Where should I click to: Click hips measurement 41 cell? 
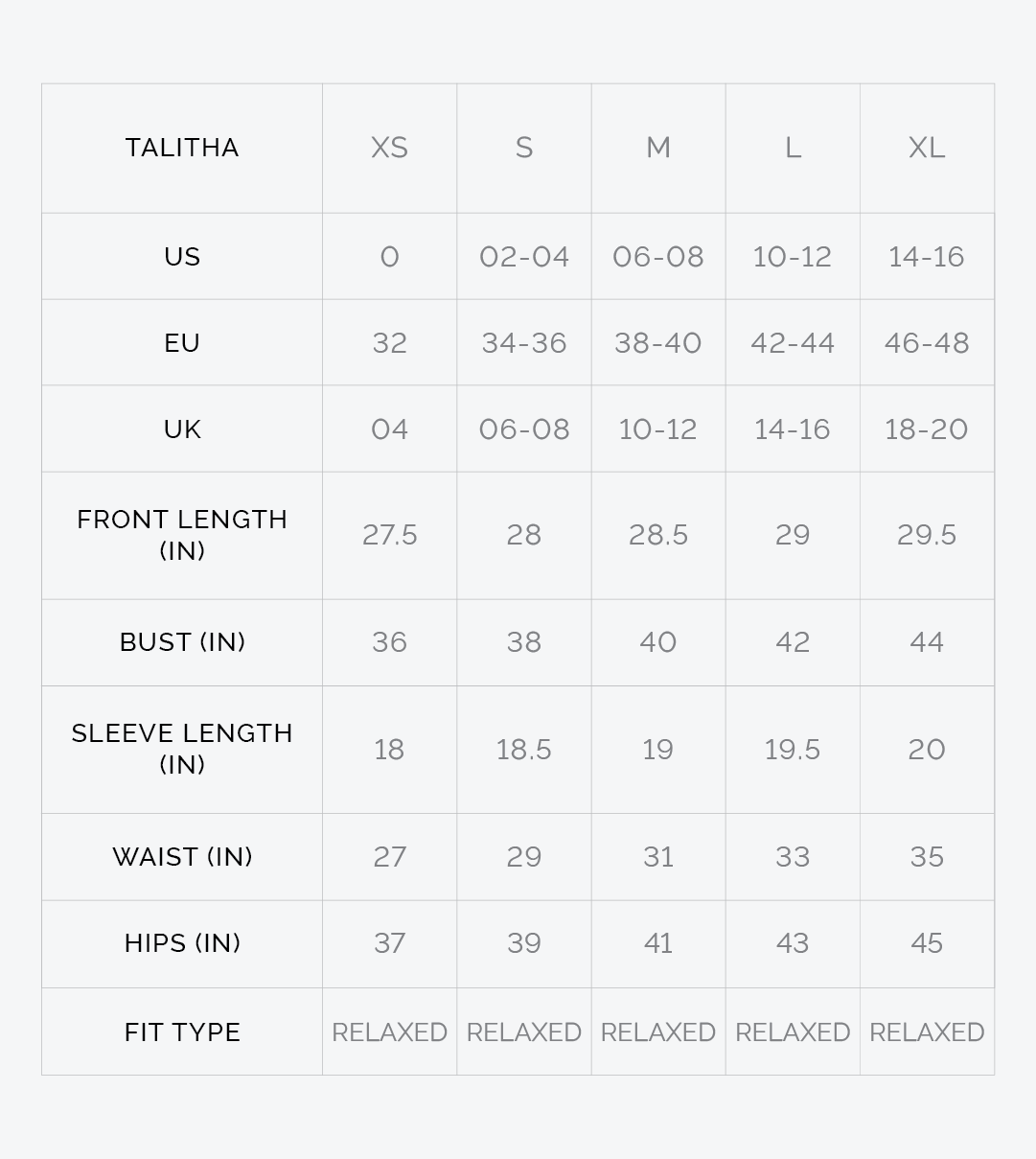pos(658,943)
